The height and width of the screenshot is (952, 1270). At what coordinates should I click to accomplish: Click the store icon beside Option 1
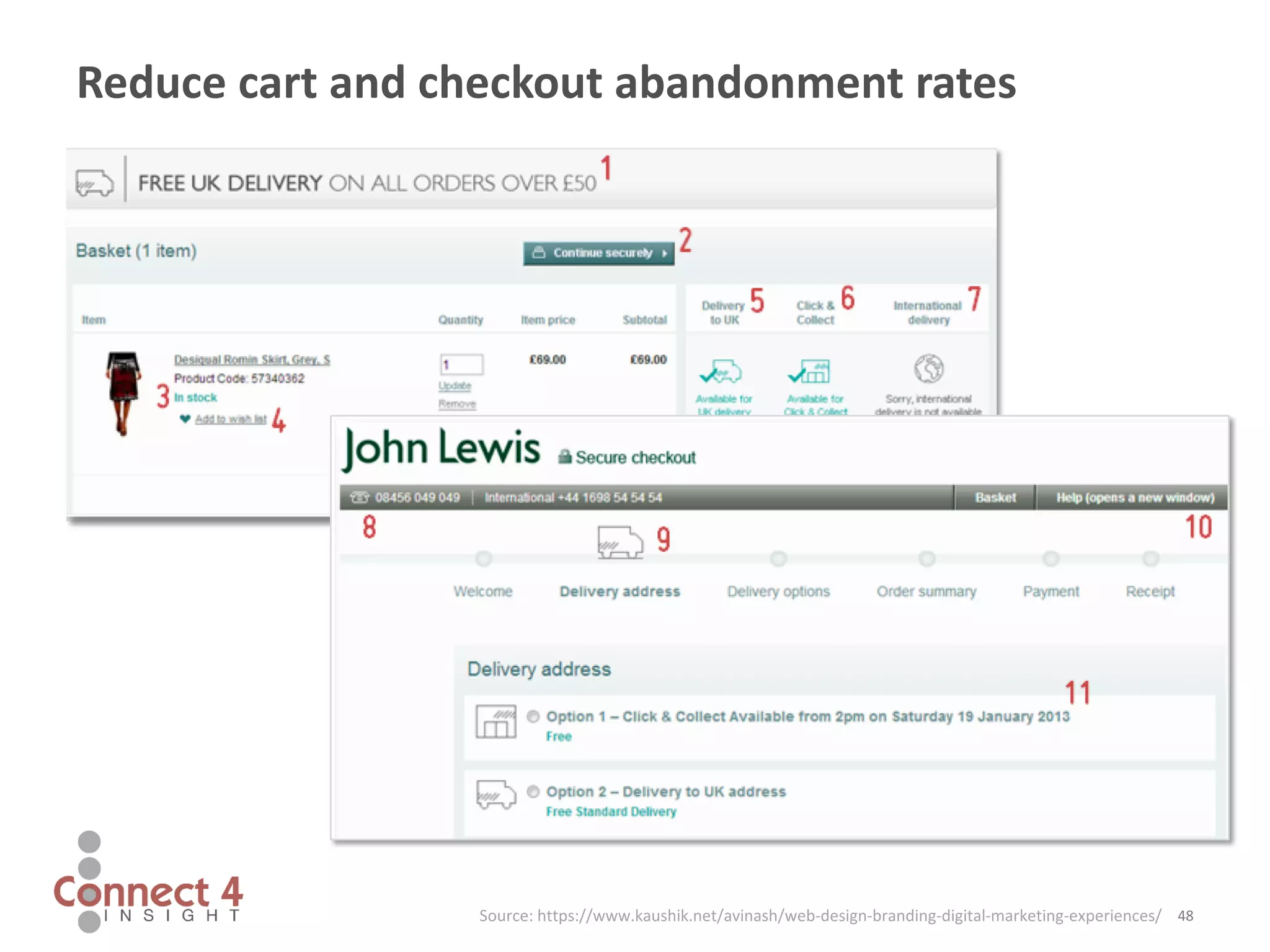tap(496, 721)
